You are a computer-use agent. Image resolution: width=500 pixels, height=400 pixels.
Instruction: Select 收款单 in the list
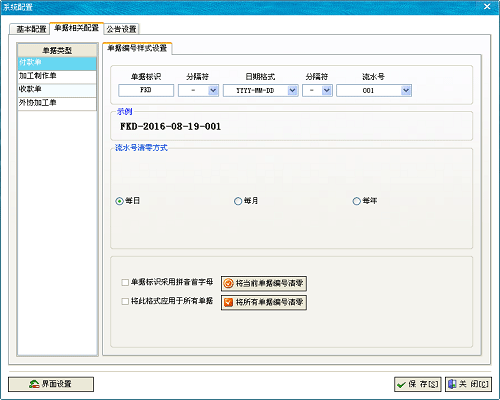[x=57, y=90]
